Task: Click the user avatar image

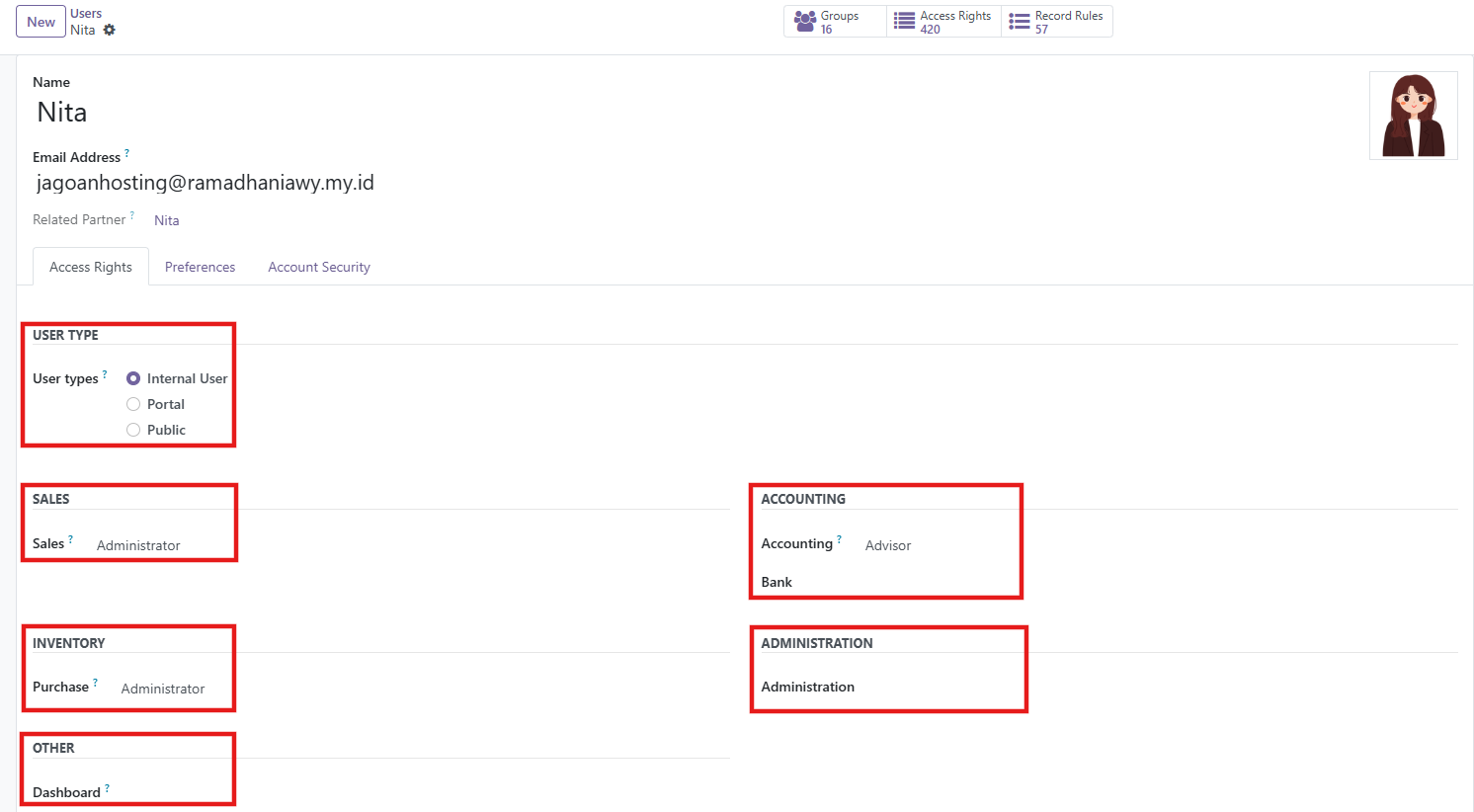Action: pos(1413,116)
